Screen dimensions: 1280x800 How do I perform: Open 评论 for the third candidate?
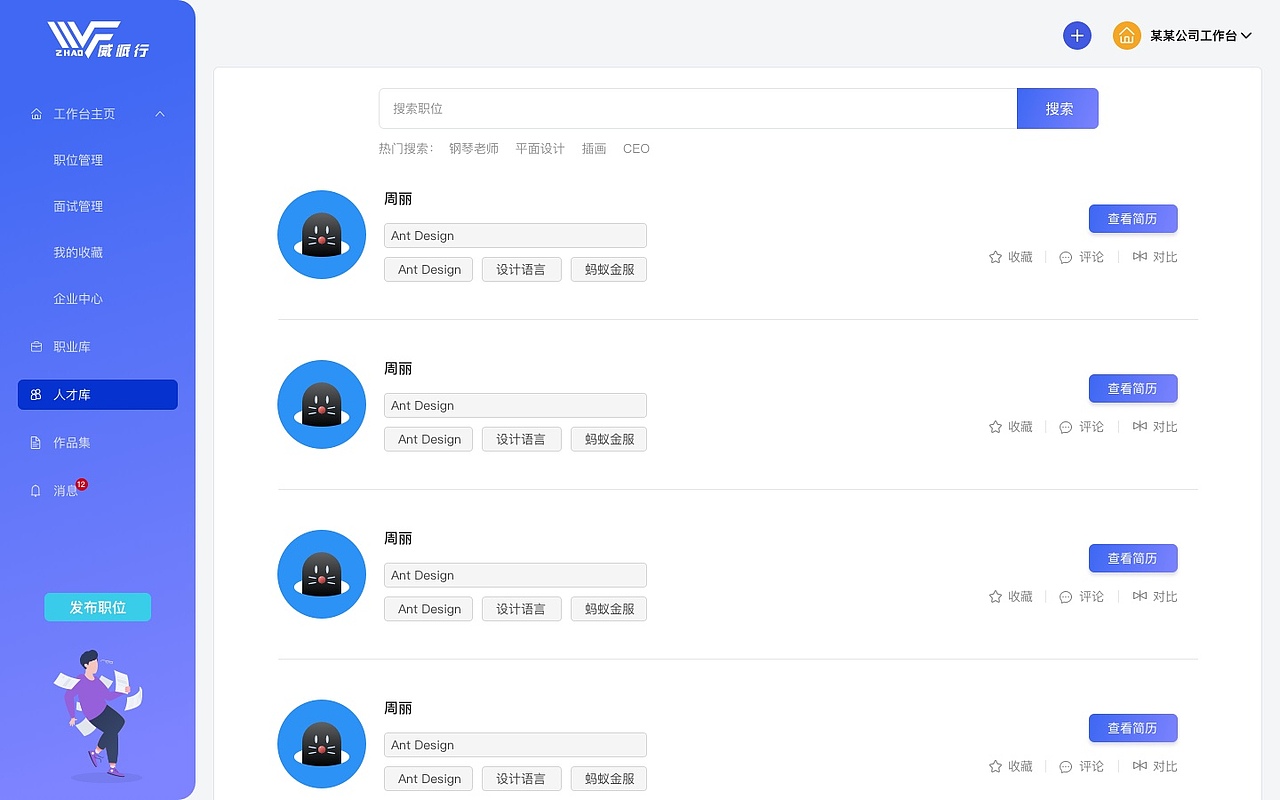coord(1081,597)
